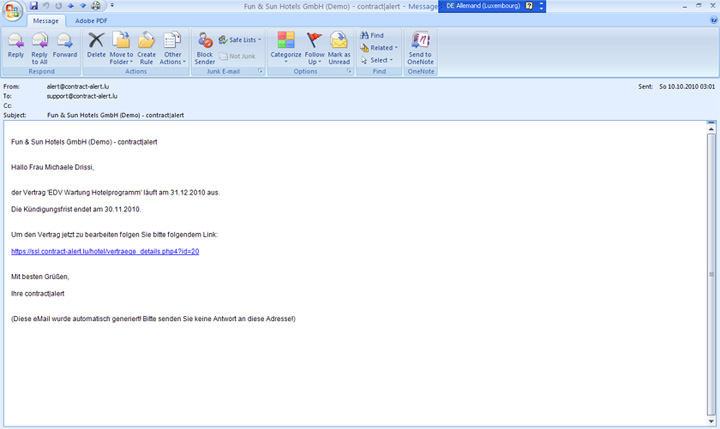Click the Reply button in ribbon
The width and height of the screenshot is (720, 429).
pyautogui.click(x=16, y=45)
